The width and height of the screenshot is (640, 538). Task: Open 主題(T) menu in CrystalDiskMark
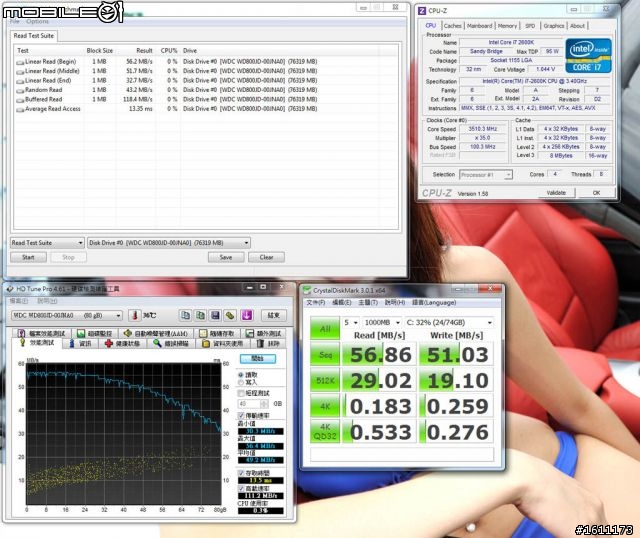pyautogui.click(x=368, y=302)
